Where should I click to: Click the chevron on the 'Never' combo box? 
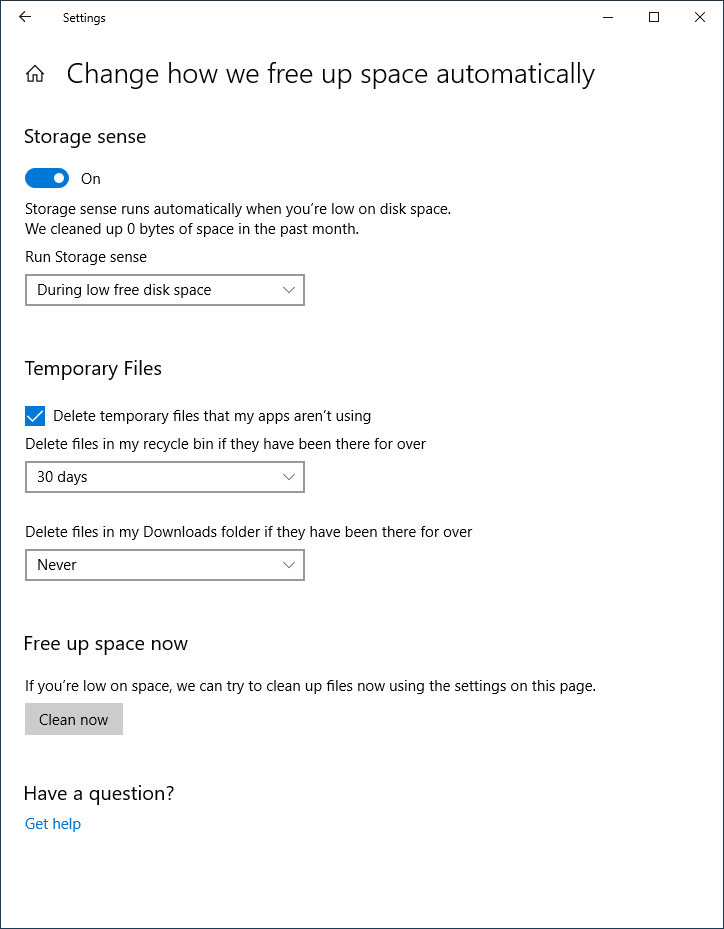[289, 565]
